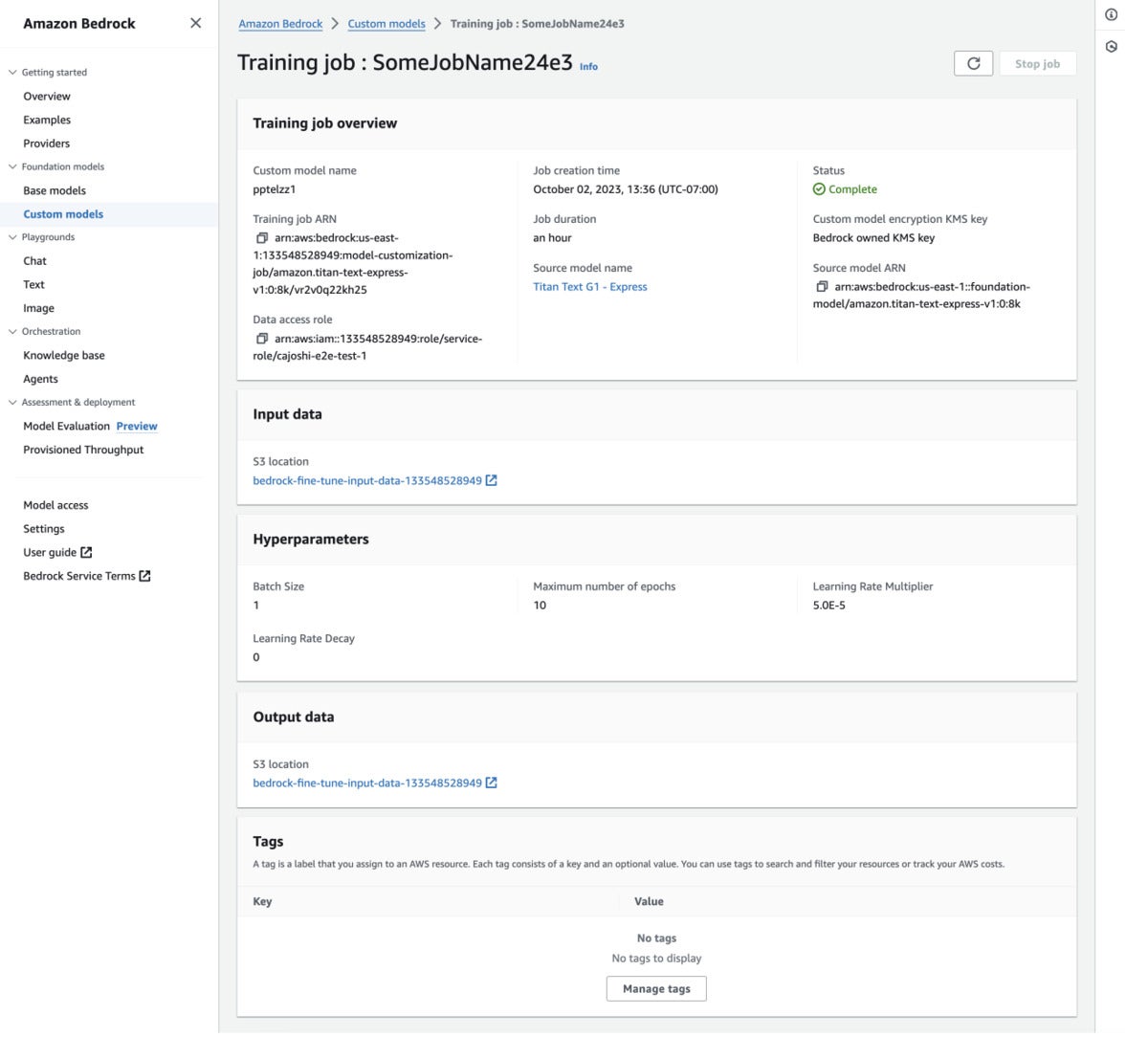1148x1059 pixels.
Task: Open the Image playground
Action: tap(38, 308)
